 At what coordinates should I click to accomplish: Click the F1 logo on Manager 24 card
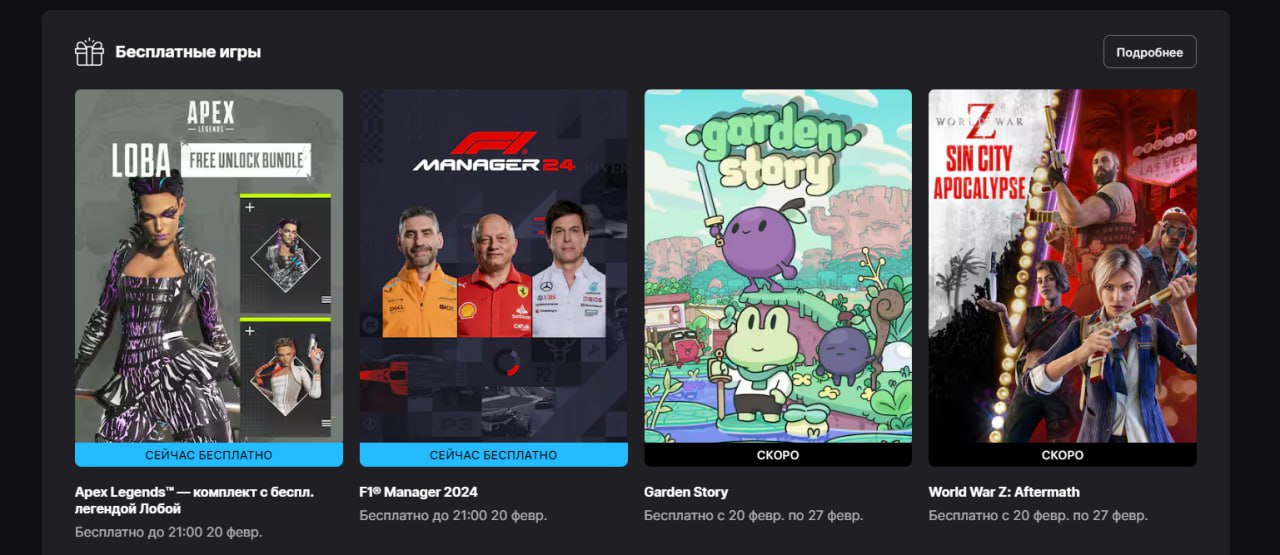point(495,141)
